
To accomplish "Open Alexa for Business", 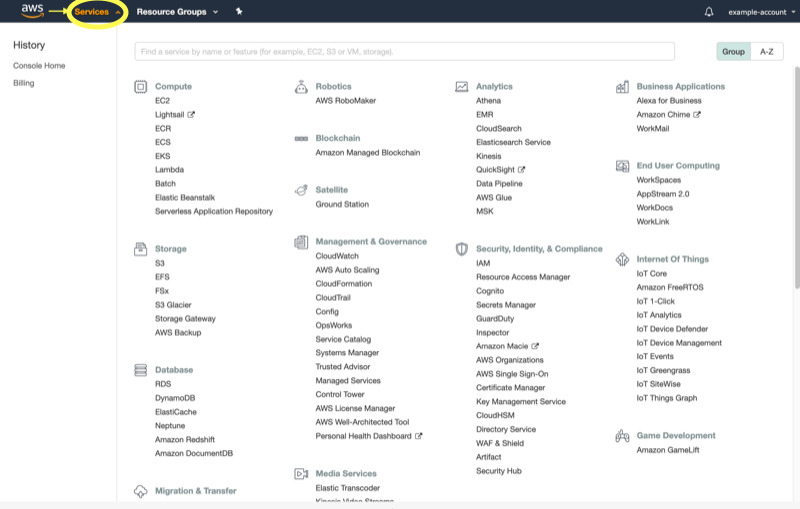I will pos(669,101).
